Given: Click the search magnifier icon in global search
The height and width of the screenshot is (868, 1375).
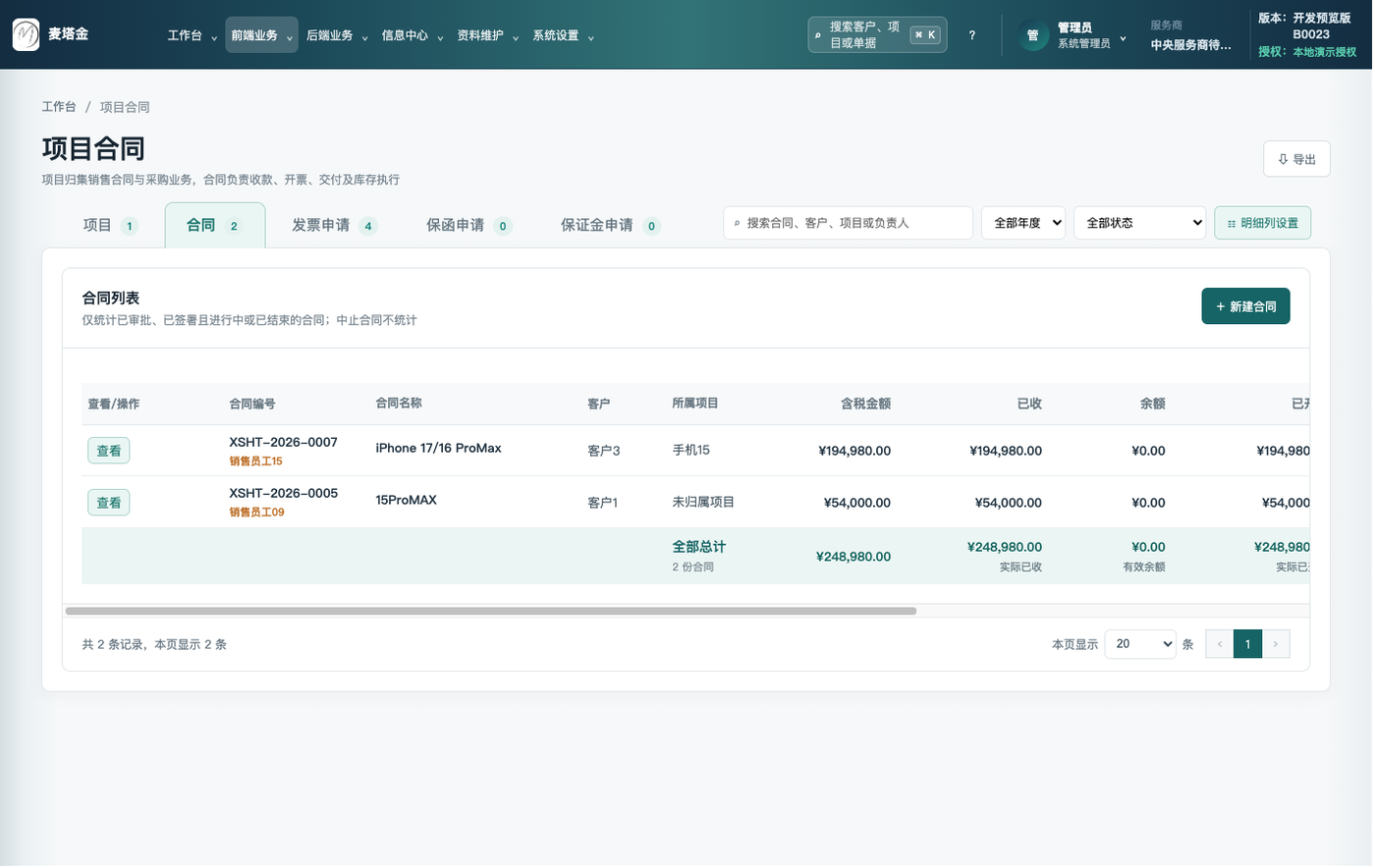Looking at the screenshot, I should [819, 35].
